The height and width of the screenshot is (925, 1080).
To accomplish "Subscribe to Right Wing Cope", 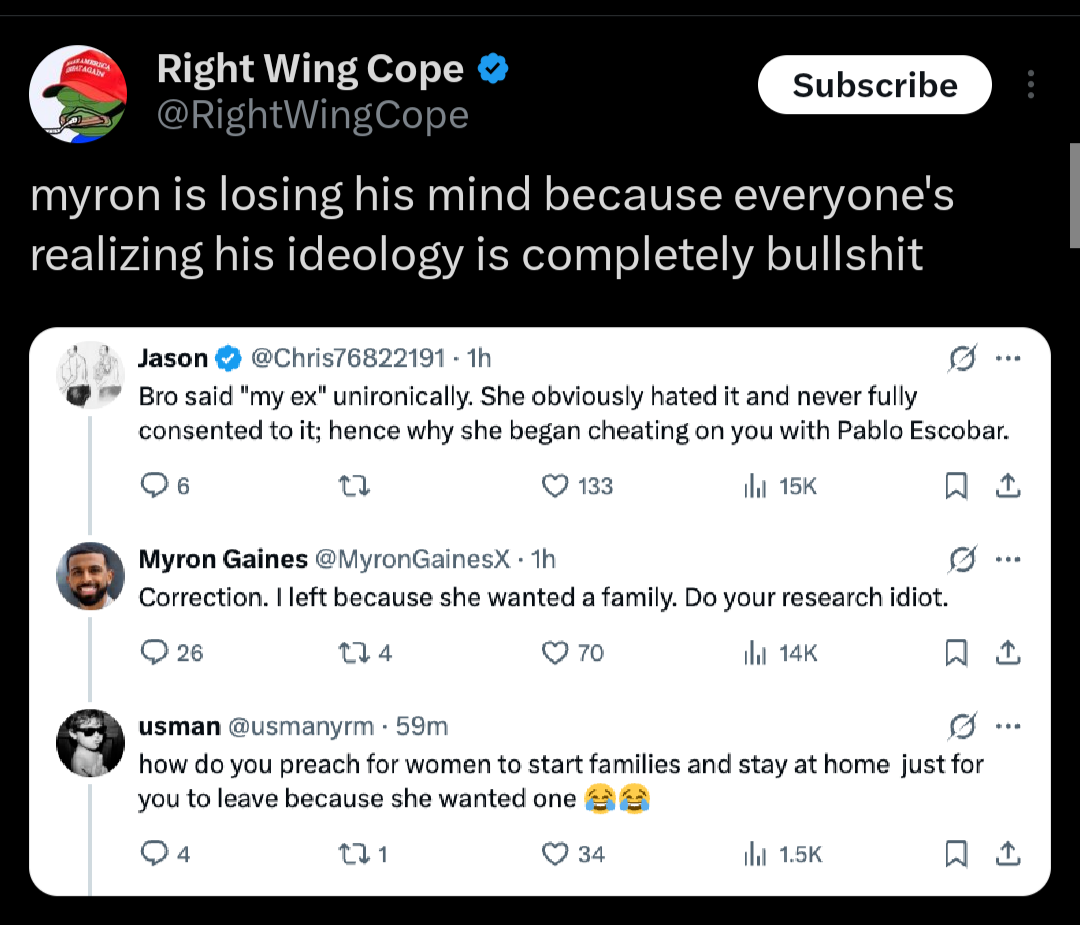I will 875,85.
